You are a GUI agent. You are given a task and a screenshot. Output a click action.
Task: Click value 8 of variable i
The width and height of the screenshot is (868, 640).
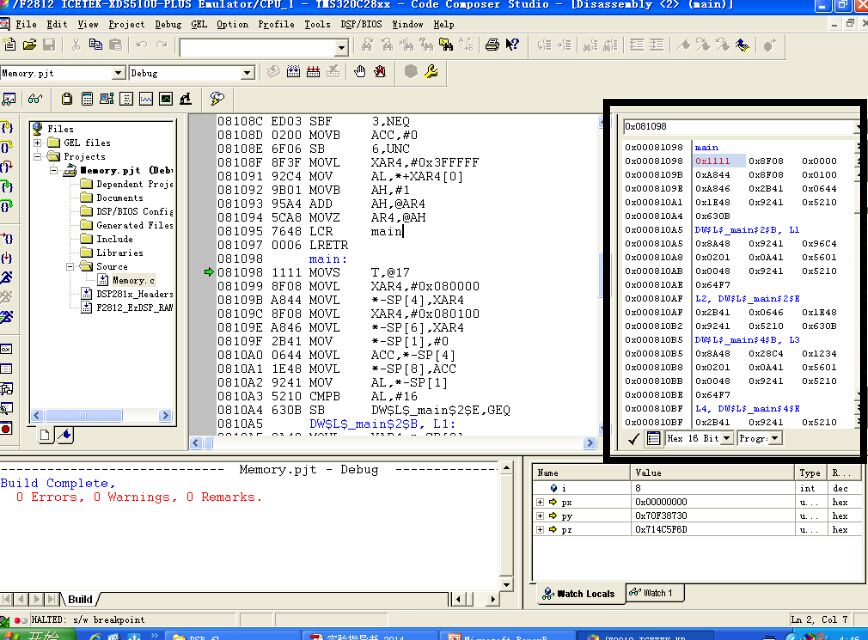638,488
